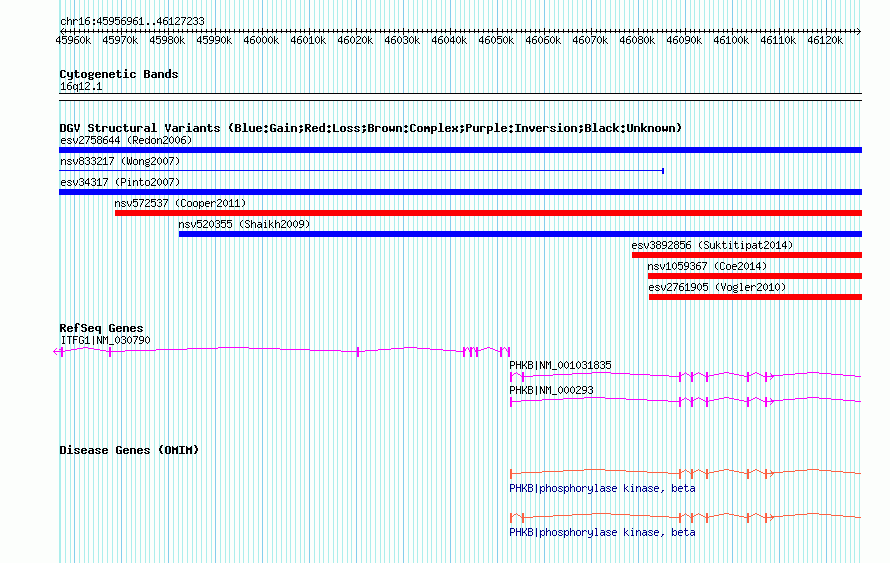Viewport: 890px width, 563px height.
Task: Click the Cytogenetic Bands track title
Action: [119, 74]
